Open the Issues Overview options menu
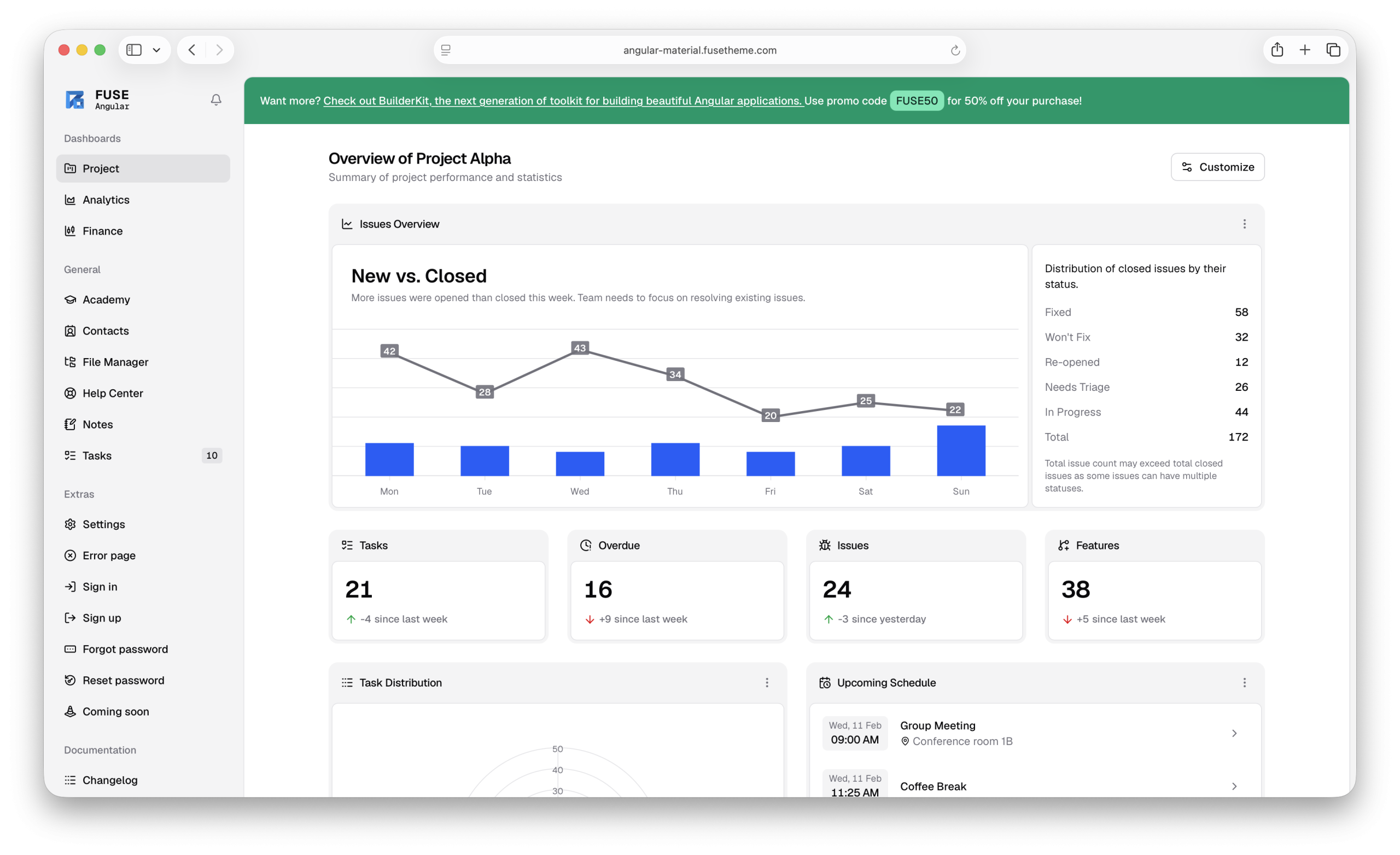Image resolution: width=1400 pixels, height=855 pixels. tap(1244, 224)
